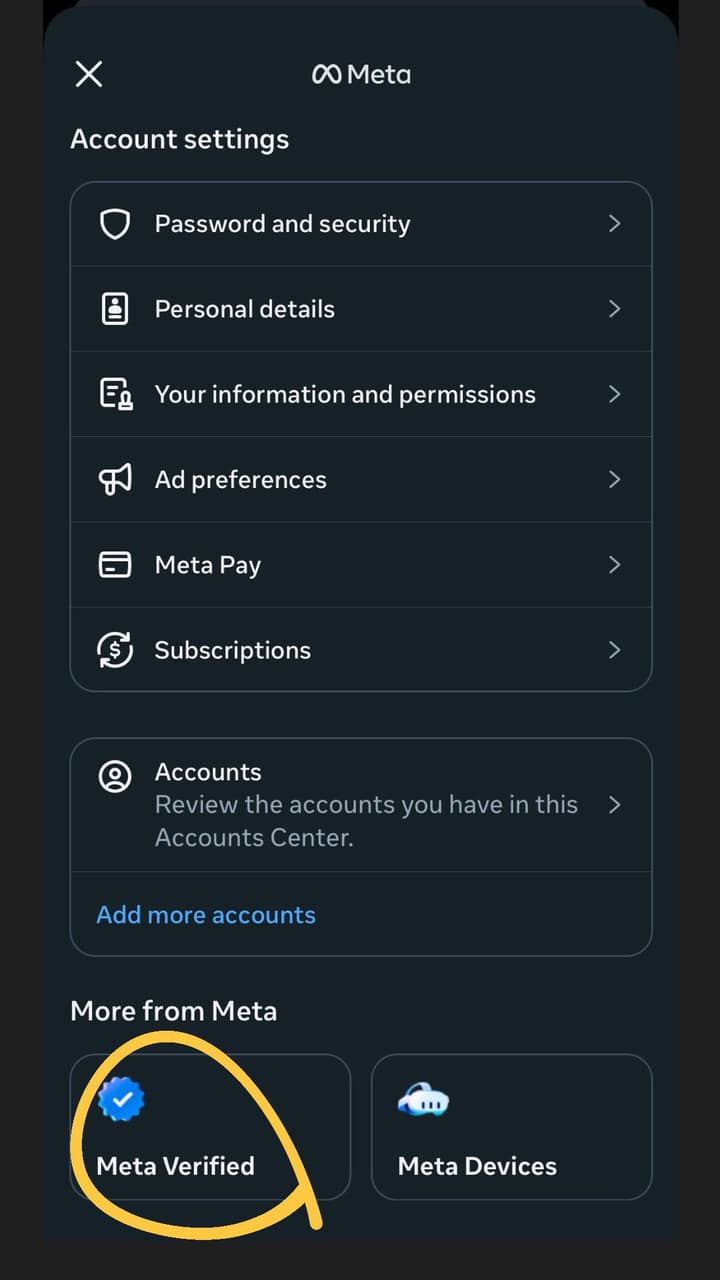
Task: Open Personal details chevron arrow
Action: (615, 309)
